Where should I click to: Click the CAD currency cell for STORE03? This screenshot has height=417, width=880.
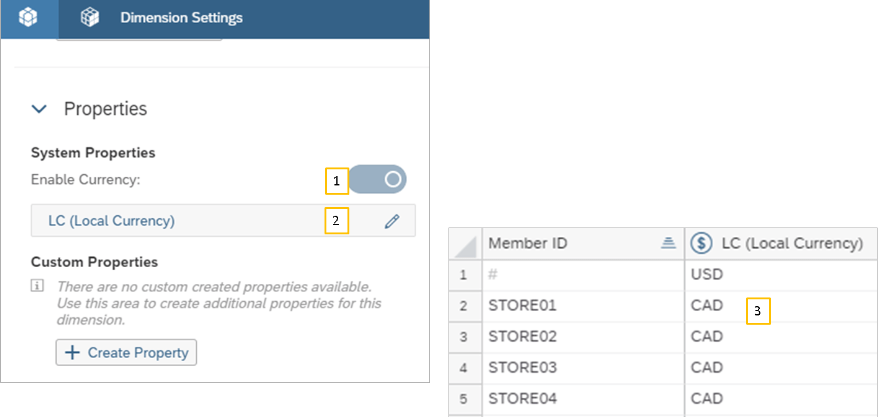707,368
